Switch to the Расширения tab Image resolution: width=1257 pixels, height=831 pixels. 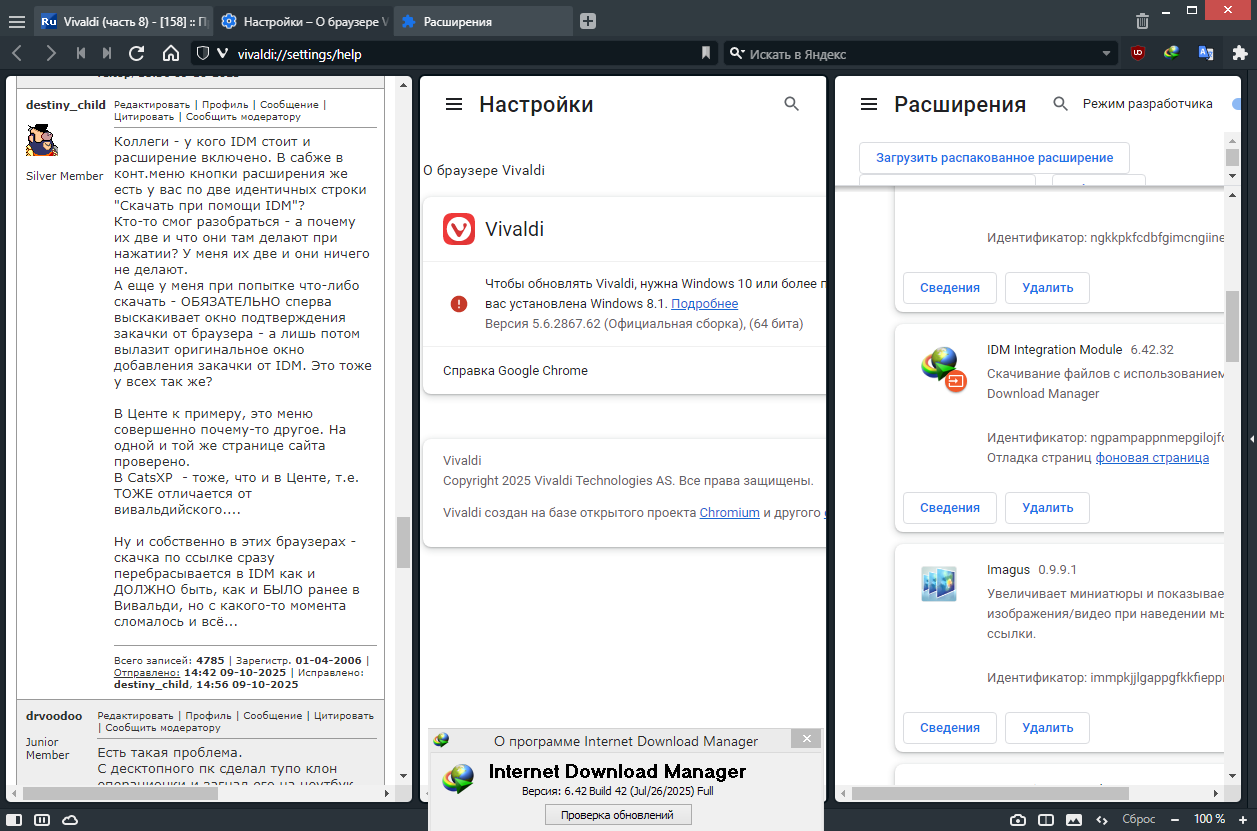[x=482, y=21]
